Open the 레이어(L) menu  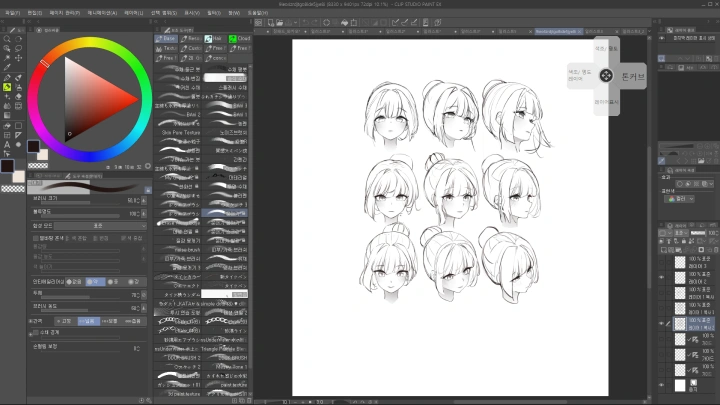click(134, 13)
